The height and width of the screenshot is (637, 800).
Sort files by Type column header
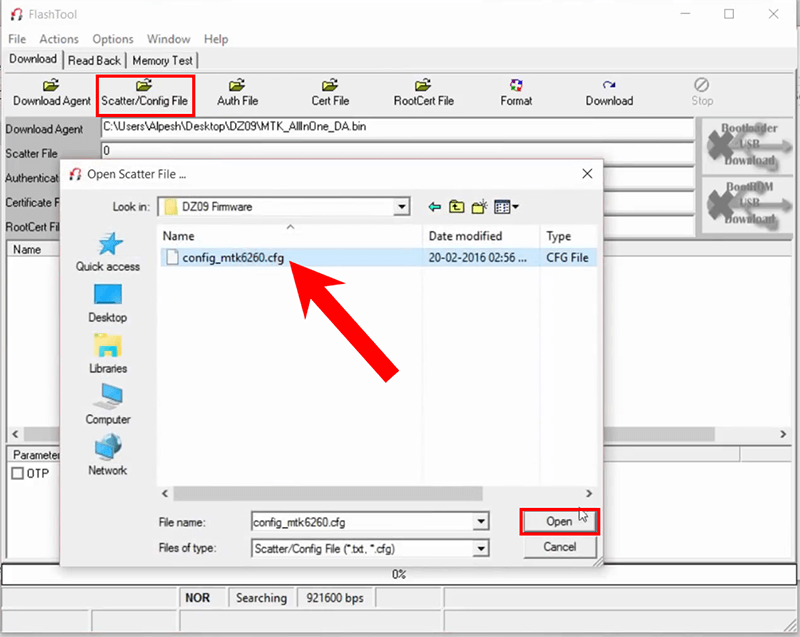(568, 236)
